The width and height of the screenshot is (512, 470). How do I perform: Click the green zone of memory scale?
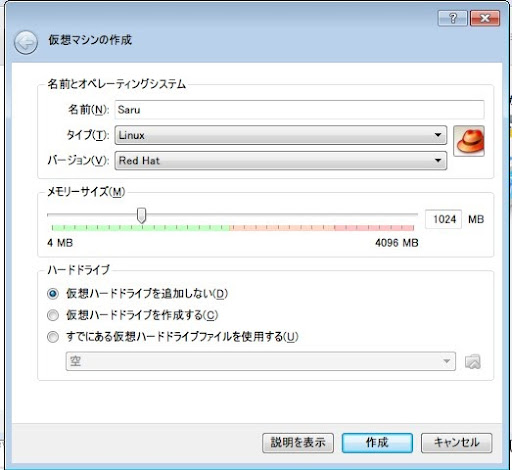(x=141, y=228)
